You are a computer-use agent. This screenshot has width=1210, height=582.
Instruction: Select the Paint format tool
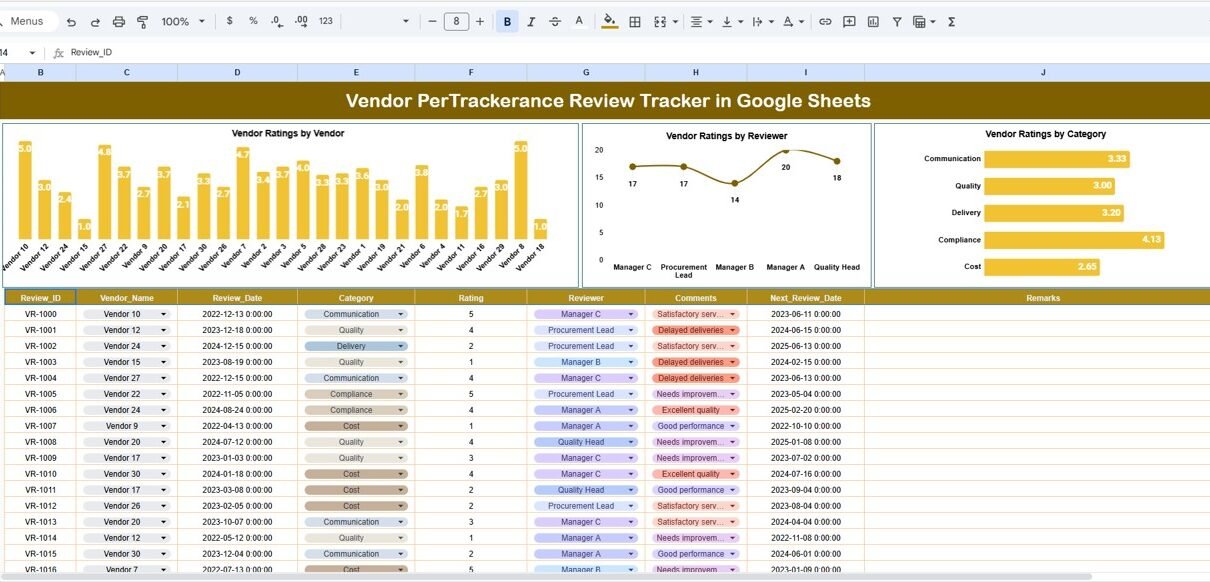(142, 21)
